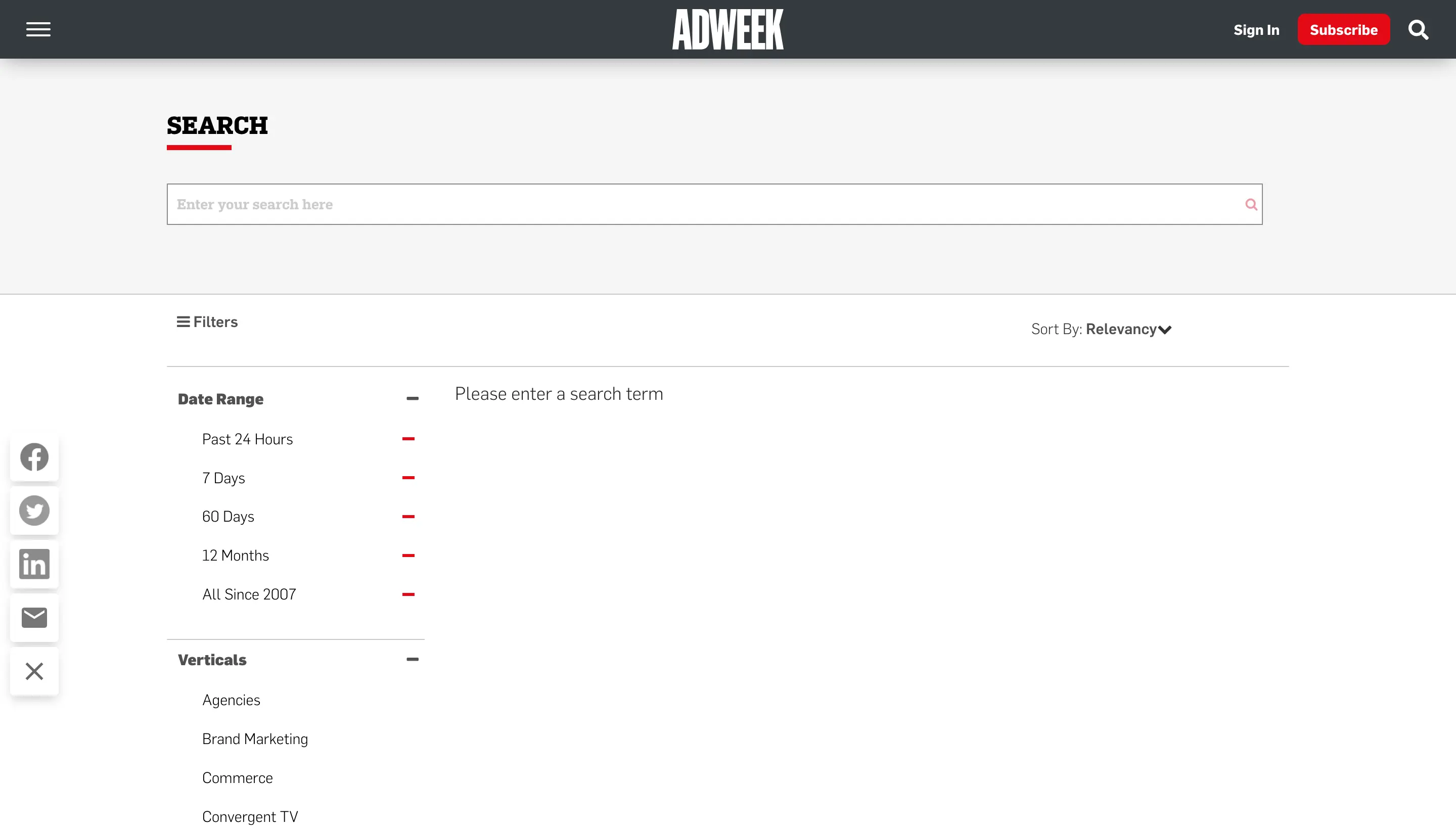Image resolution: width=1456 pixels, height=830 pixels.
Task: Open the Sort By Relevancy dropdown
Action: pyautogui.click(x=1127, y=329)
